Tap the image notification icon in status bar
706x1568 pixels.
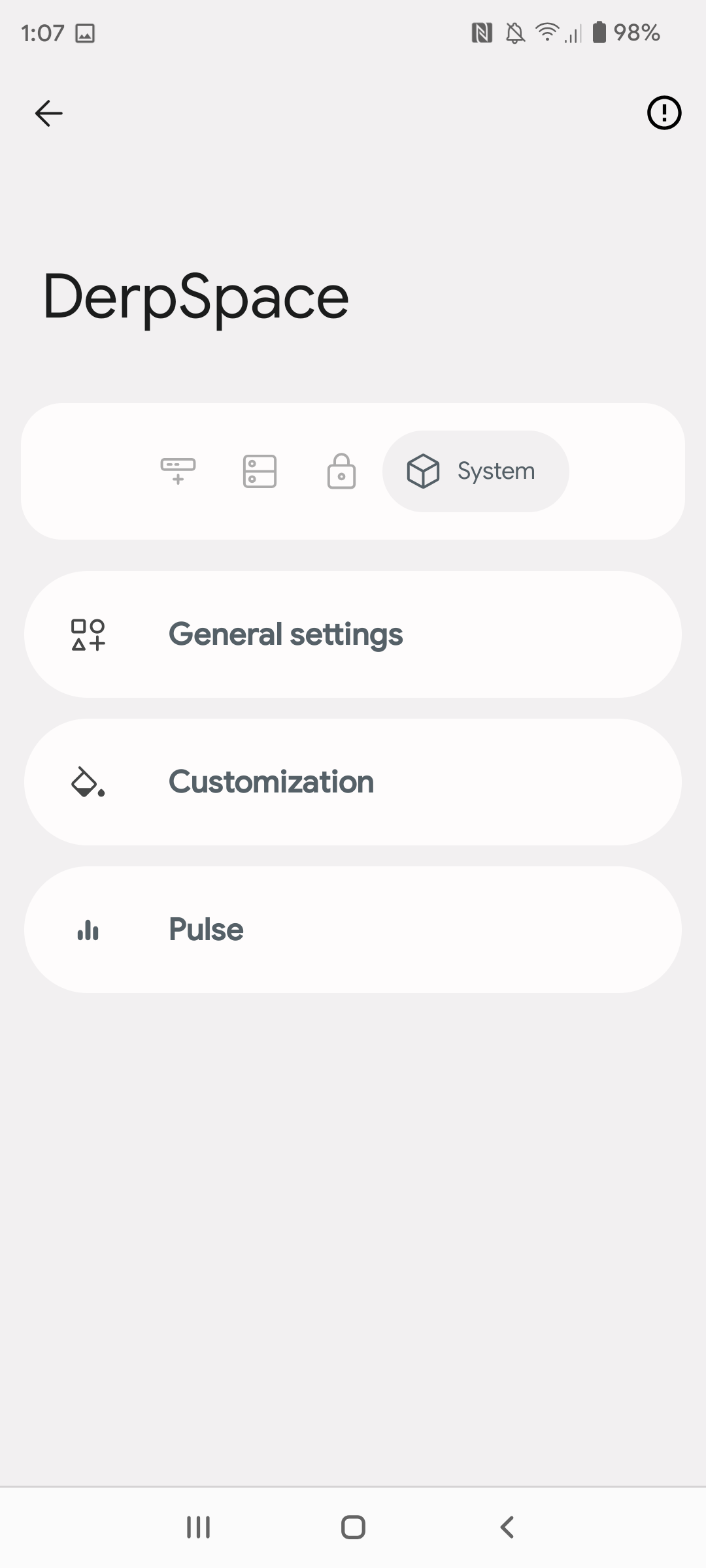pyautogui.click(x=85, y=33)
